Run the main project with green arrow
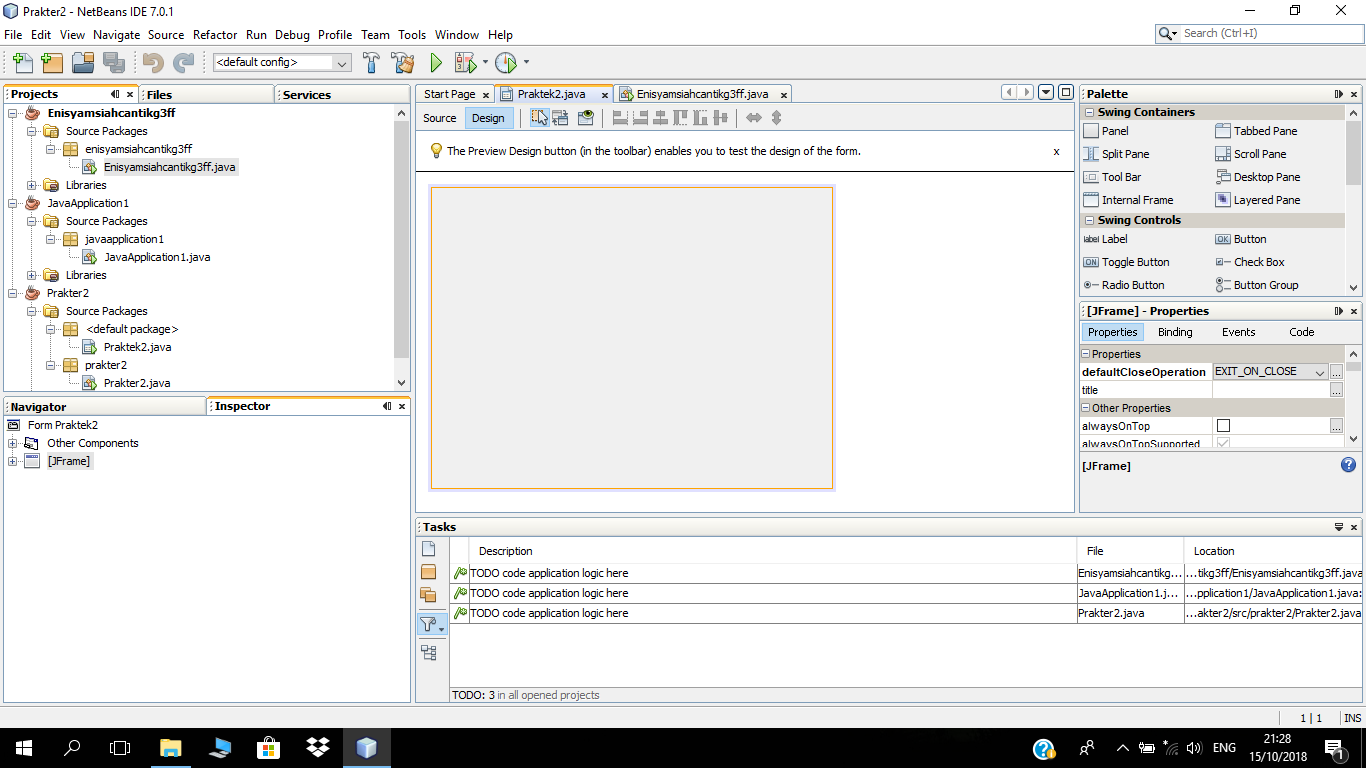The width and height of the screenshot is (1366, 768). click(x=435, y=62)
